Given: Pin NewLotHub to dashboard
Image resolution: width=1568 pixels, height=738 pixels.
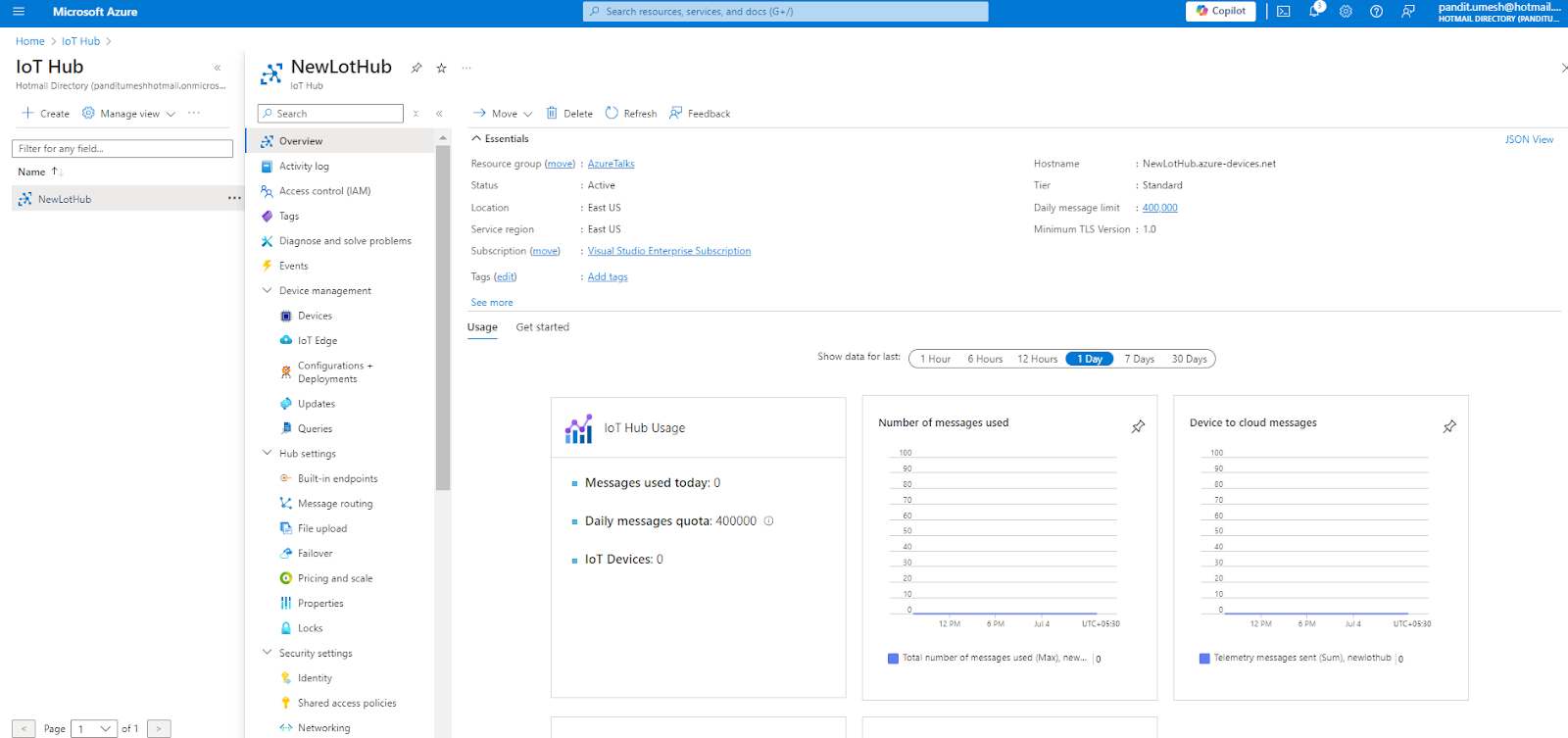Looking at the screenshot, I should (416, 68).
